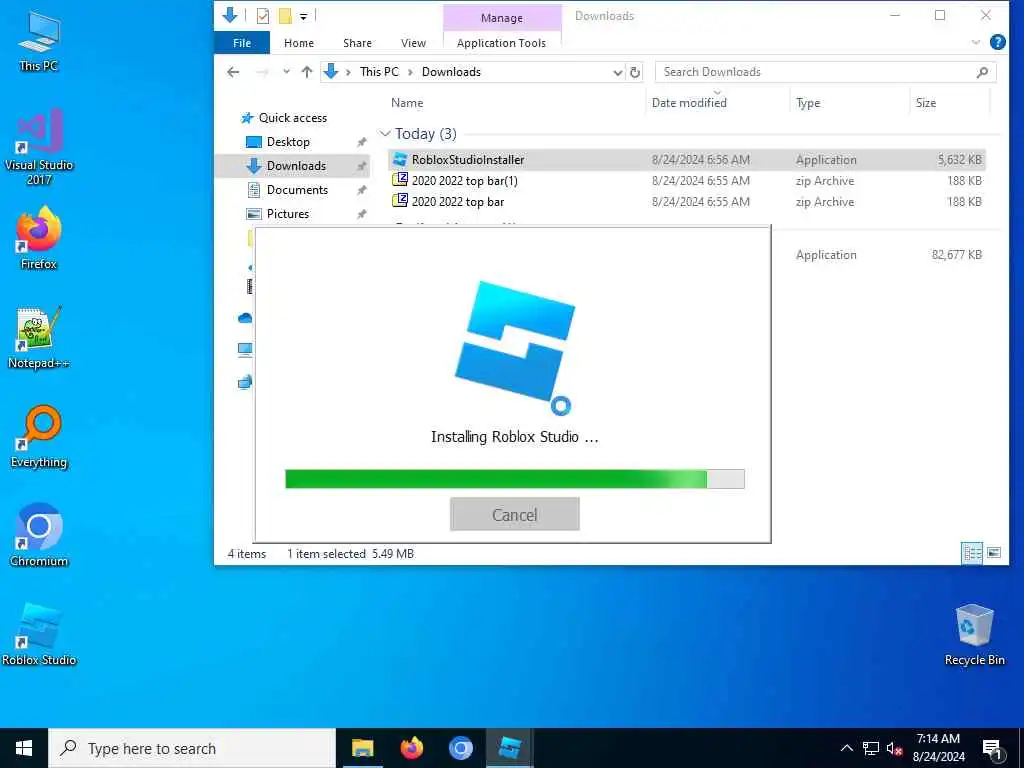This screenshot has width=1024, height=768.
Task: Select Desktop in navigation pane
Action: (x=288, y=142)
